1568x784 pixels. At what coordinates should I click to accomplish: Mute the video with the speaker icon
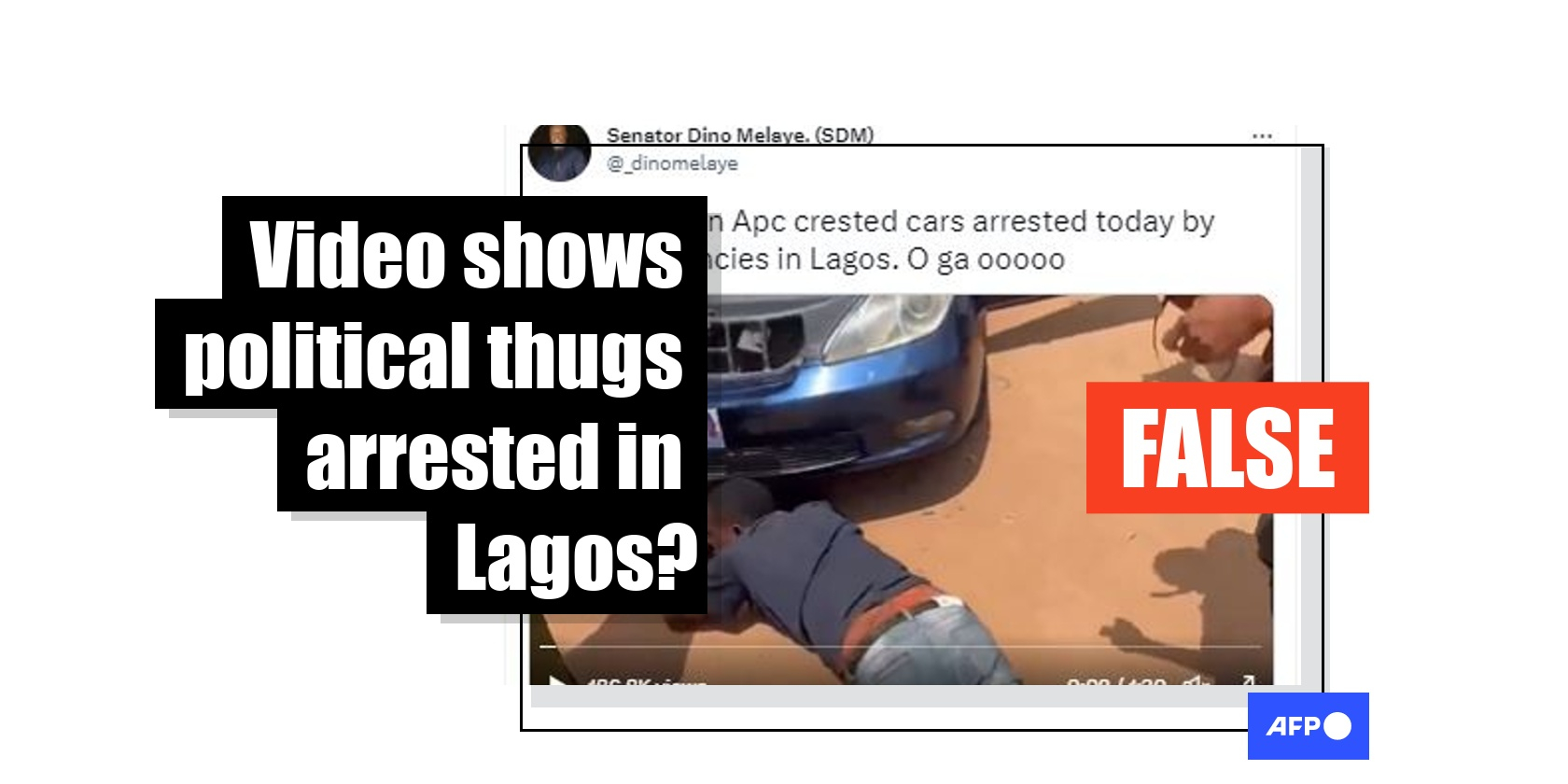pyautogui.click(x=1197, y=681)
